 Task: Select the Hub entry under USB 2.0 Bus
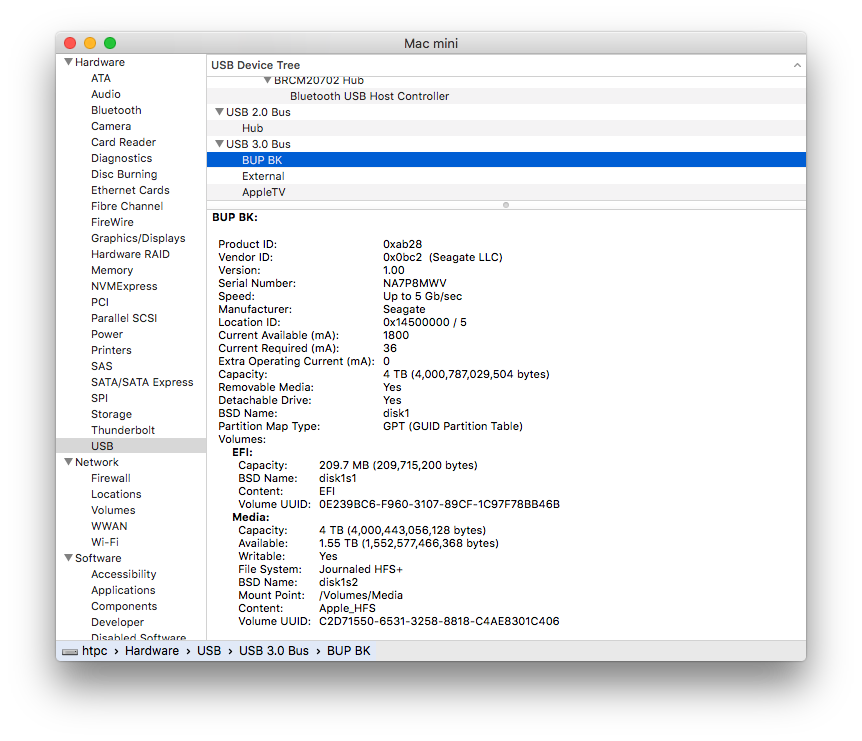point(252,127)
